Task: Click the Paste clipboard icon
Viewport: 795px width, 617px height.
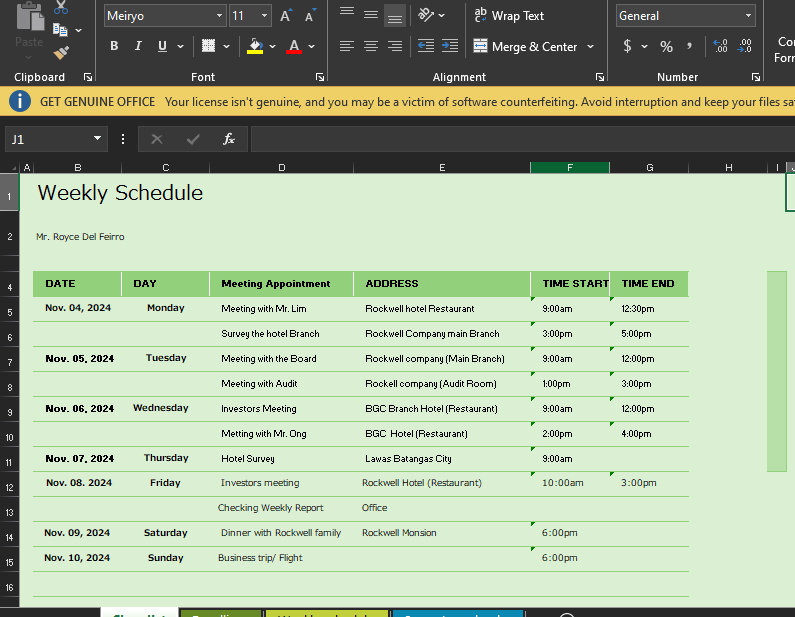Action: [29, 16]
